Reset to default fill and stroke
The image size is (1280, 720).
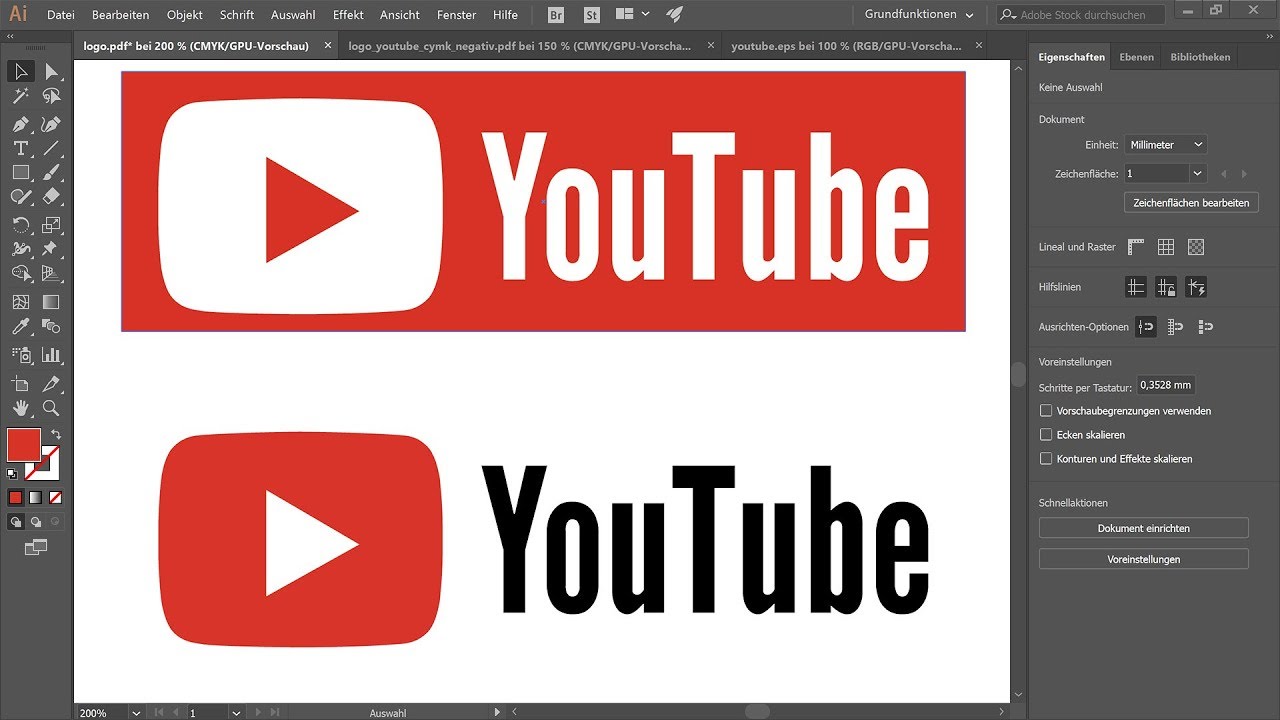pyautogui.click(x=12, y=474)
